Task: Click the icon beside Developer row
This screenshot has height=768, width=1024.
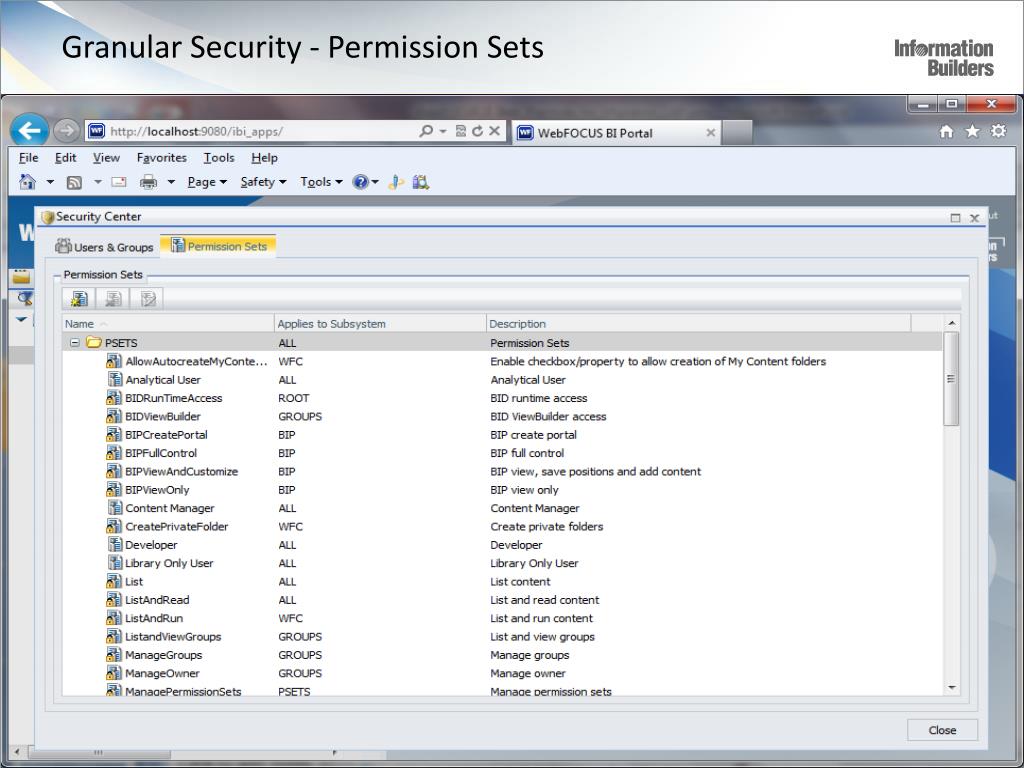Action: coord(115,545)
